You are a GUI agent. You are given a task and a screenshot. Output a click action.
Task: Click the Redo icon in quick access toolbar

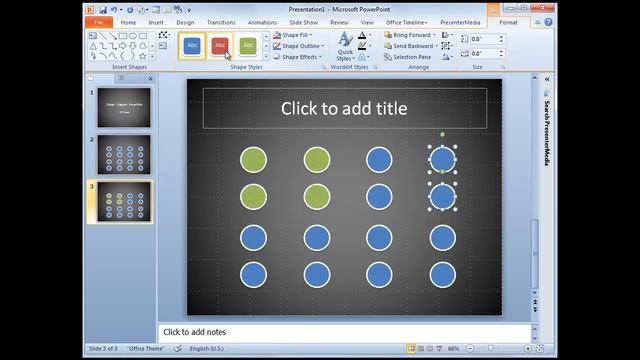[130, 9]
